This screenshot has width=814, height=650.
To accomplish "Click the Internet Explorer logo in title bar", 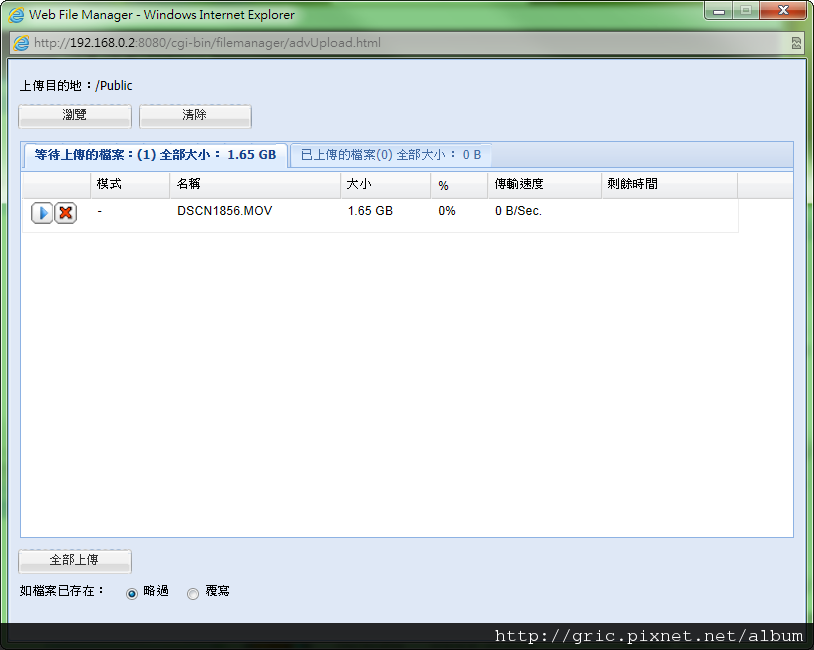I will point(17,15).
